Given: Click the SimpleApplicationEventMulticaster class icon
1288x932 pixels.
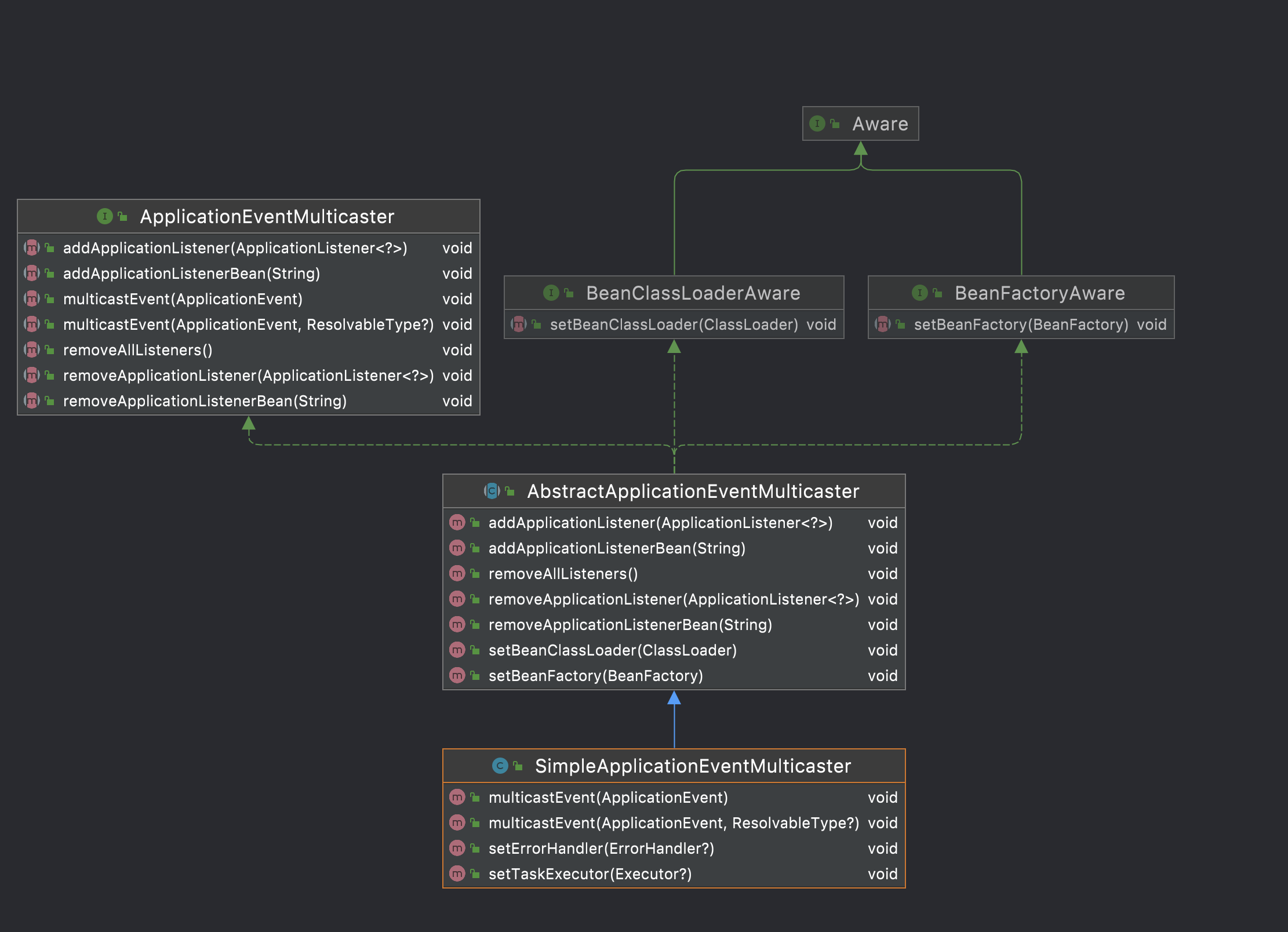Looking at the screenshot, I should (500, 766).
